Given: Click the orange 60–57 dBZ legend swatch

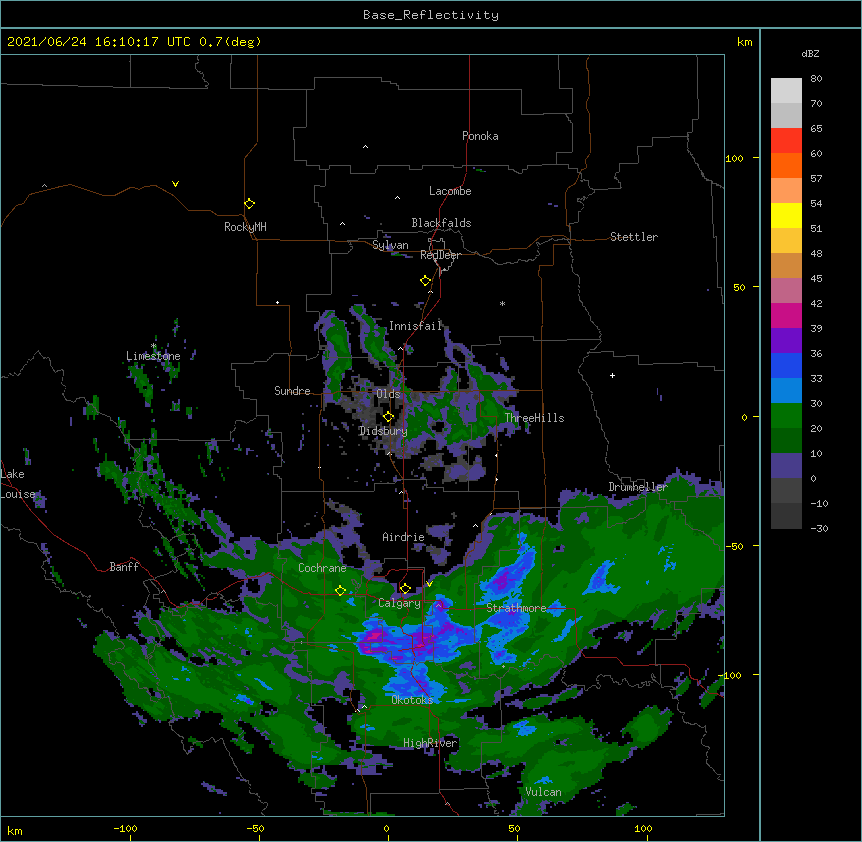Looking at the screenshot, I should coord(786,165).
